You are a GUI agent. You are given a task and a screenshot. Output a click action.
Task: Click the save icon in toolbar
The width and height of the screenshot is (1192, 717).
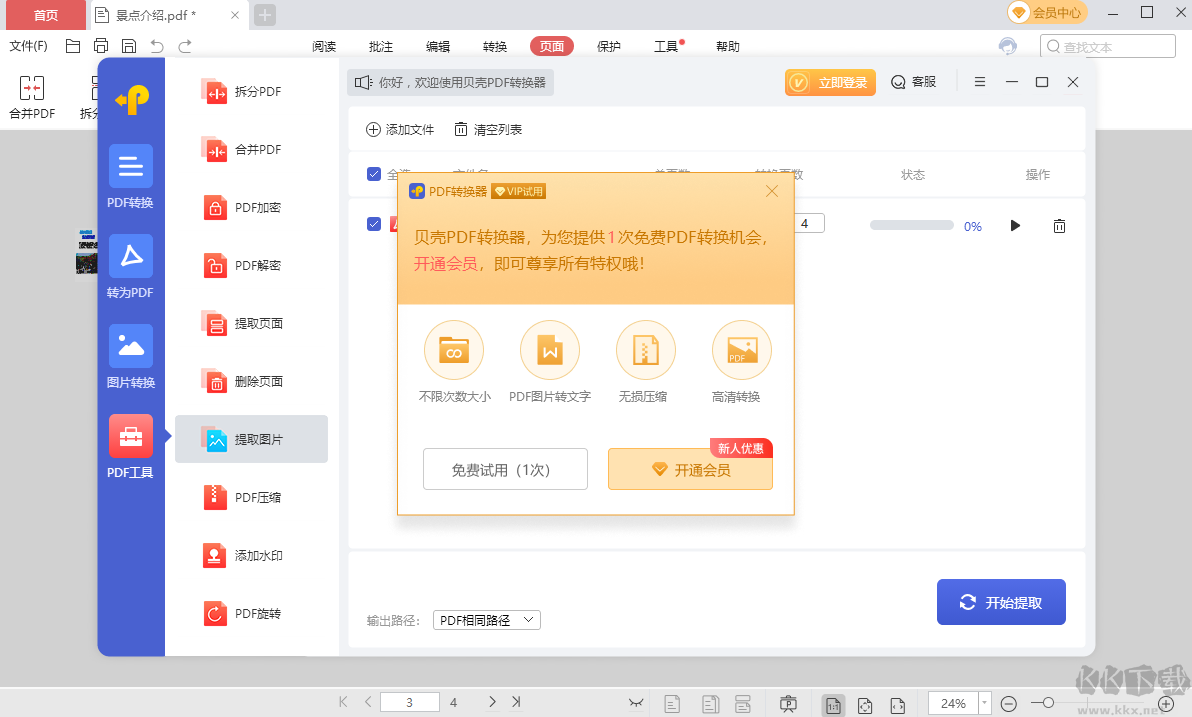129,46
